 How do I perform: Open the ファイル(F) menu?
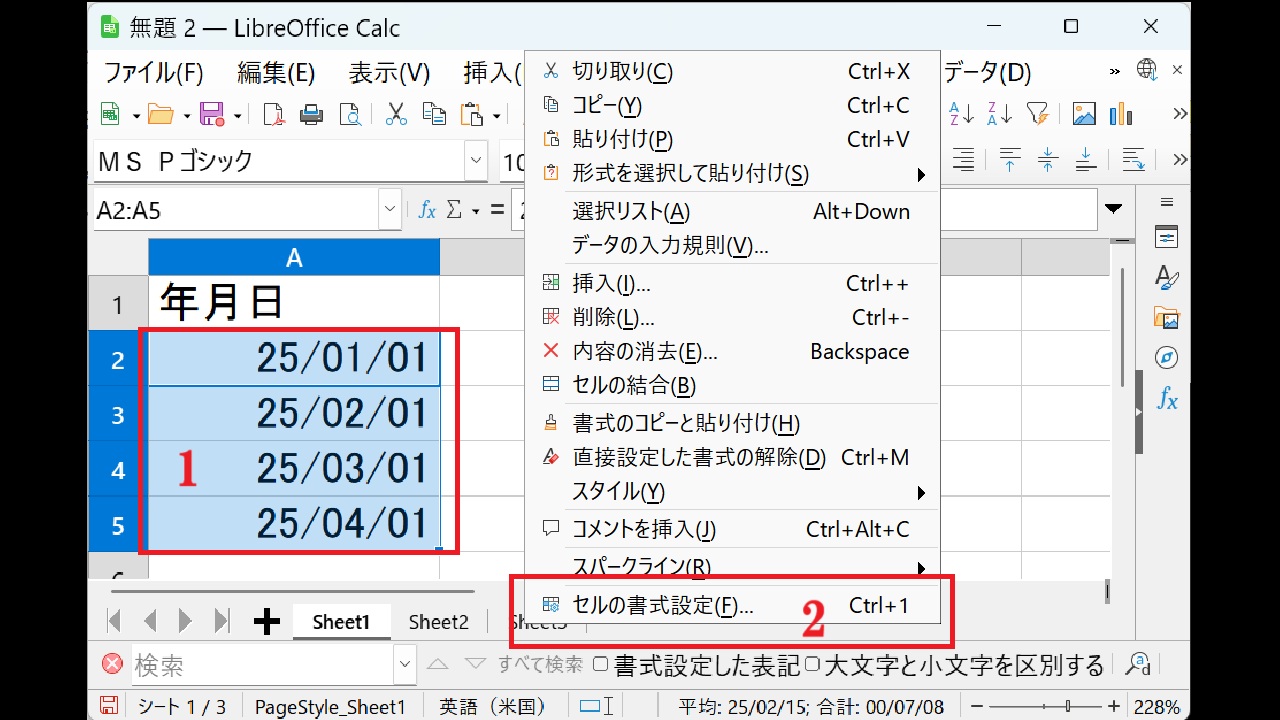point(153,72)
